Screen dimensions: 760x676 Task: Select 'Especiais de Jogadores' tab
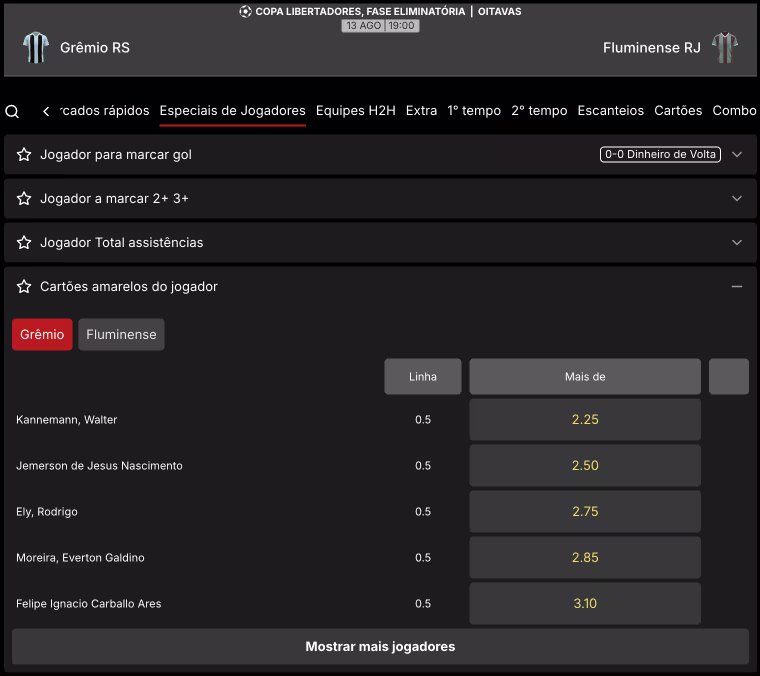pos(233,110)
